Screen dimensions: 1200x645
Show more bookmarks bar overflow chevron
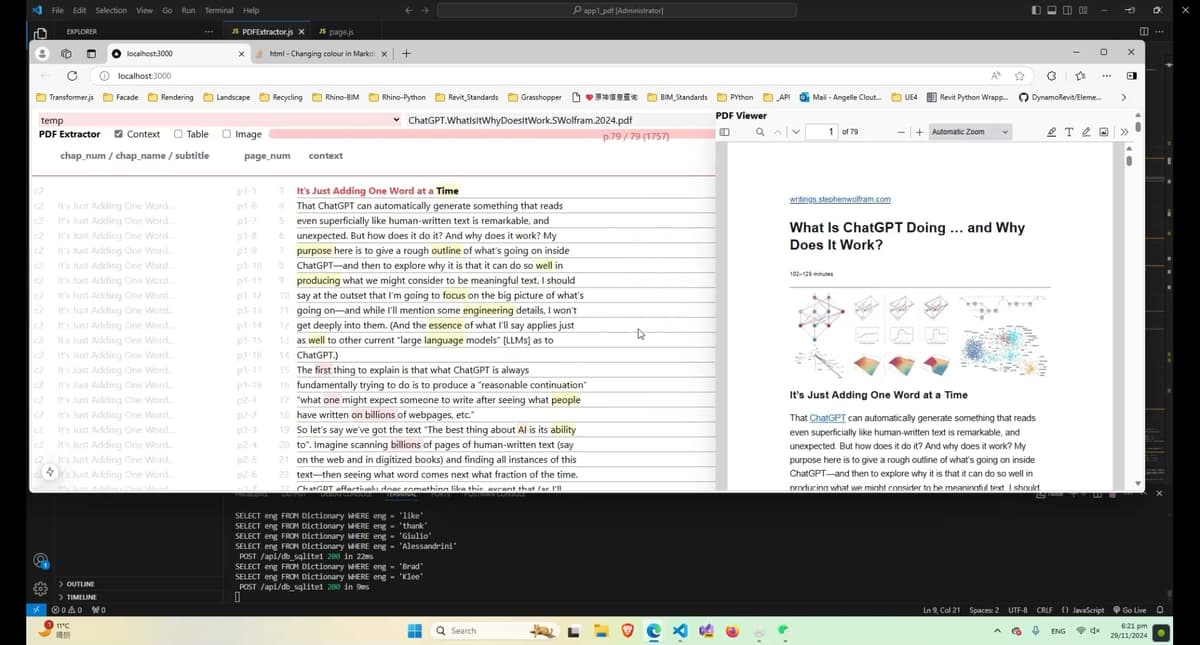pyautogui.click(x=1123, y=97)
